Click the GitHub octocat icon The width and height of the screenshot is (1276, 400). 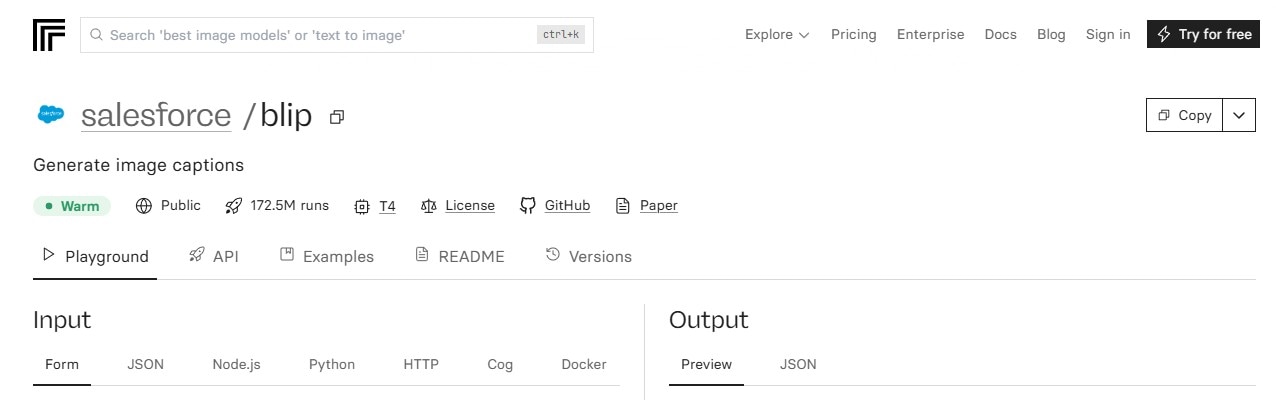[528, 206]
